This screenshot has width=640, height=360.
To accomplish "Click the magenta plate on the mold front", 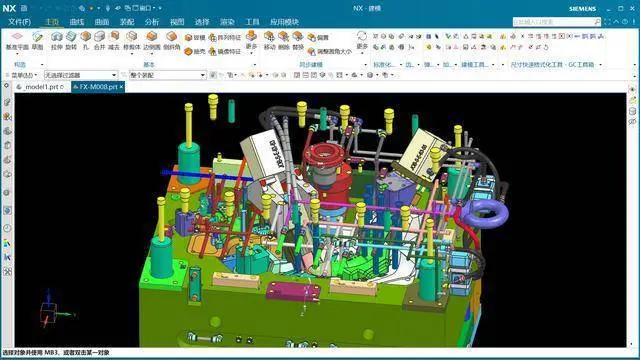I will (293, 291).
